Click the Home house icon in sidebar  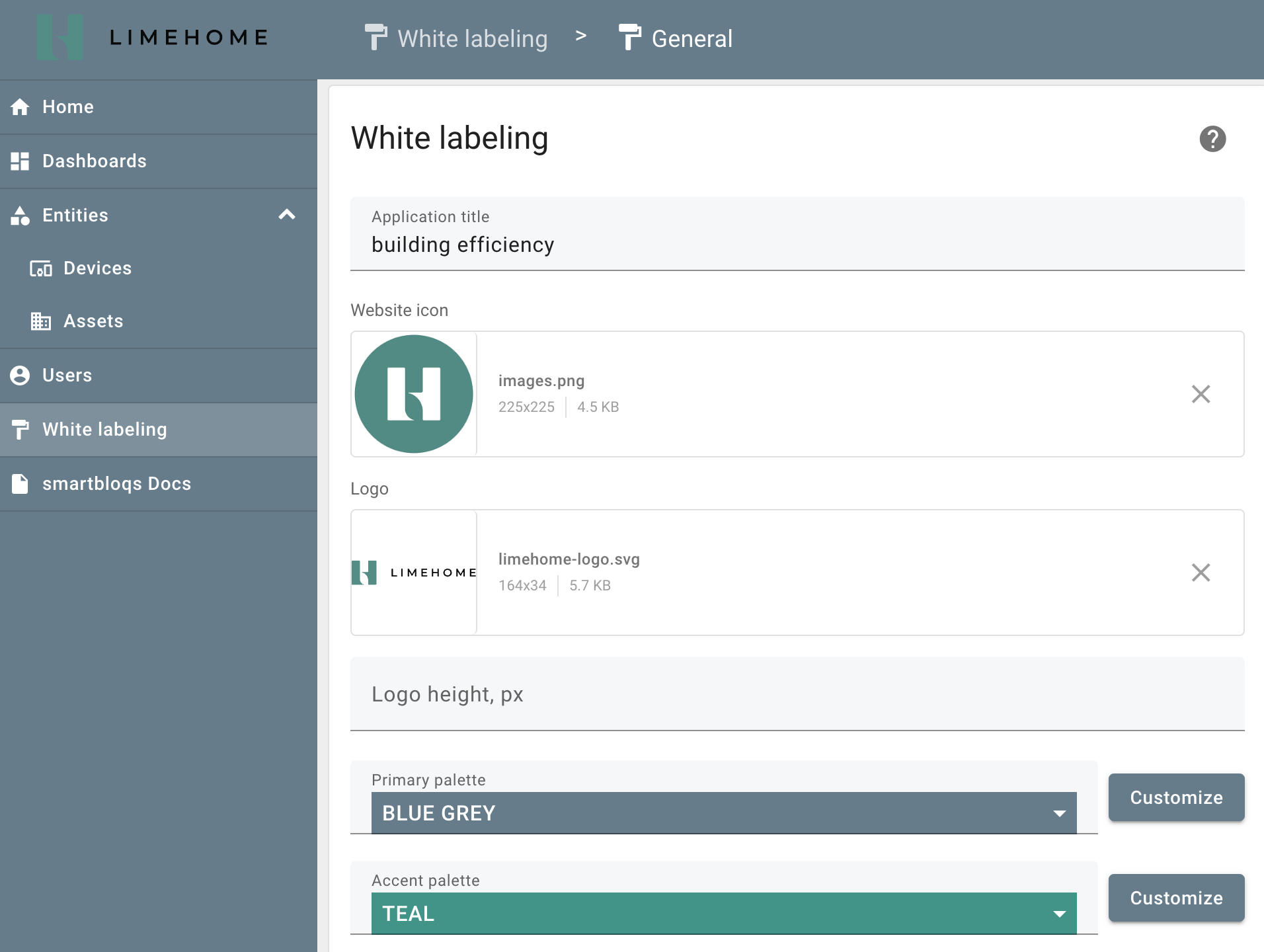20,107
